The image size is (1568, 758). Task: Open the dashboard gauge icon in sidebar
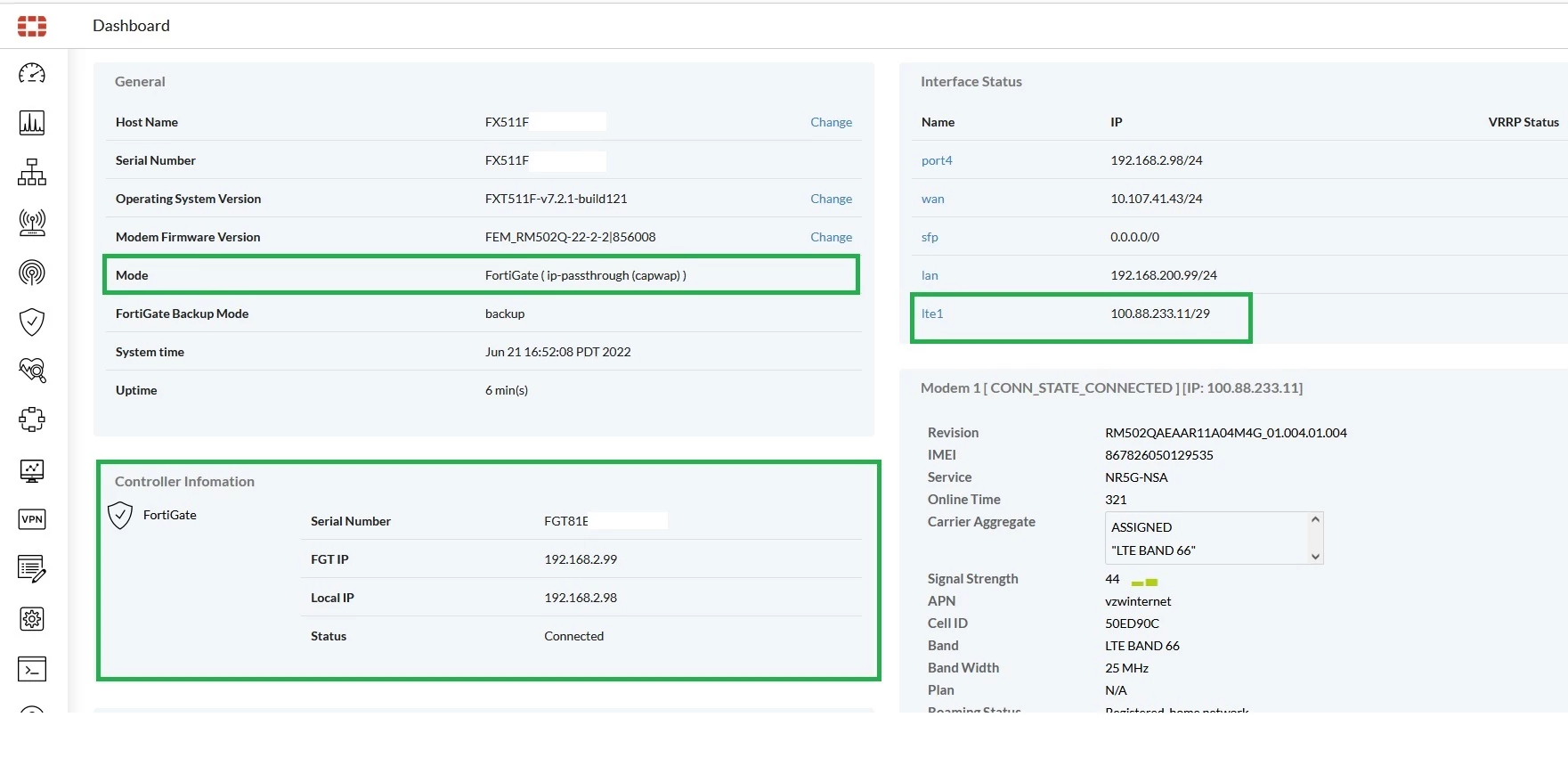[32, 74]
